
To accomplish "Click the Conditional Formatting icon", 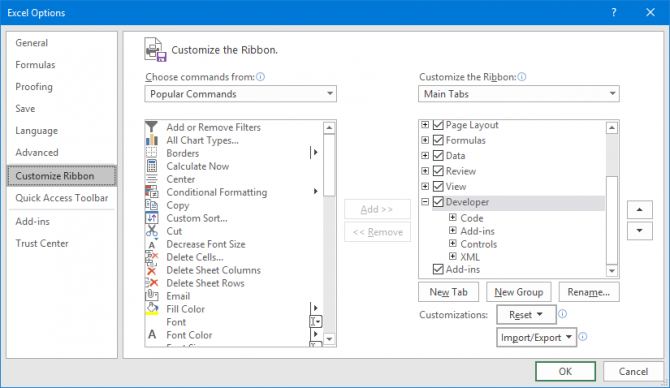I will tap(152, 192).
